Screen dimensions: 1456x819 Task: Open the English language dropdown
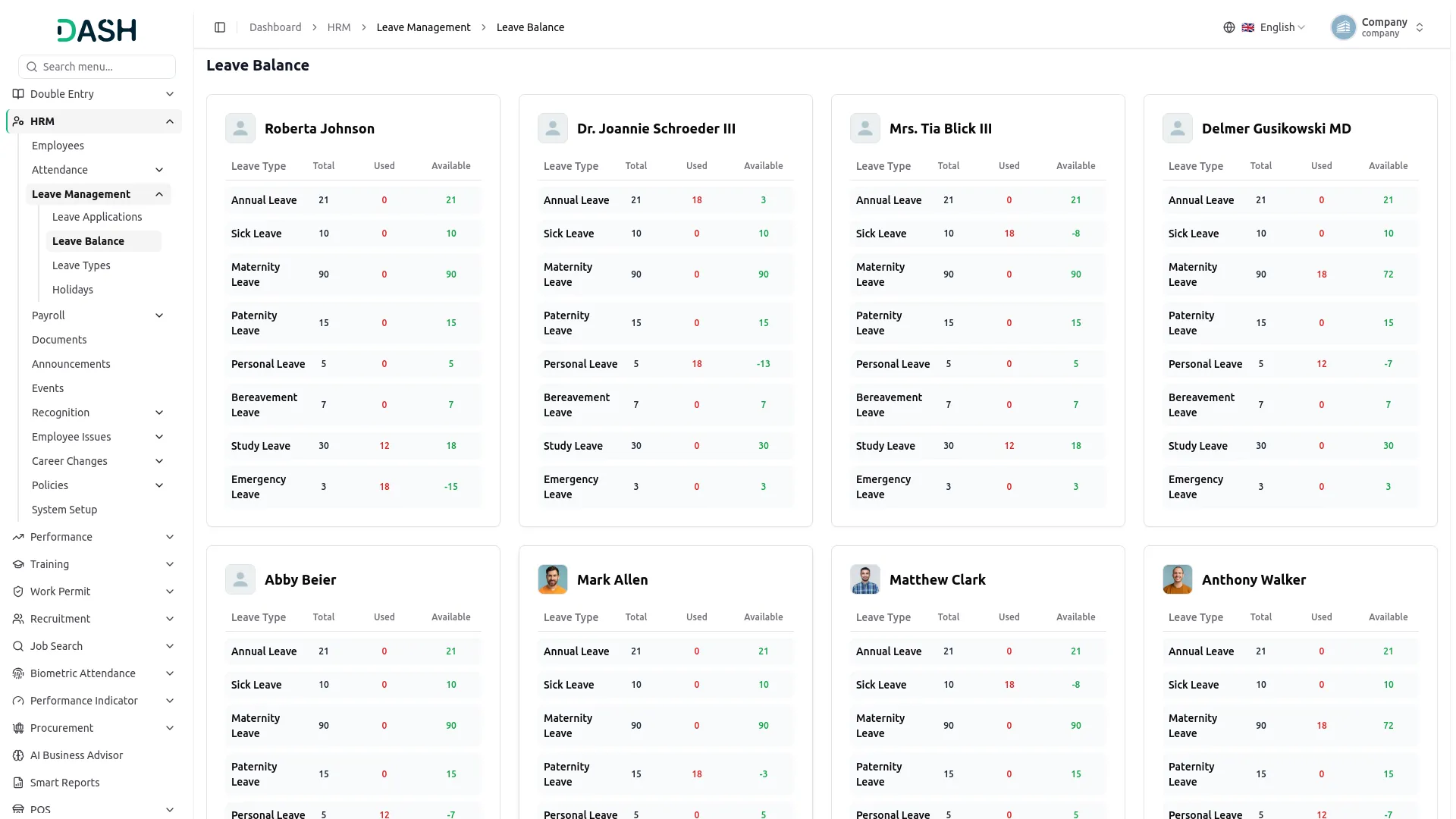pos(1274,27)
